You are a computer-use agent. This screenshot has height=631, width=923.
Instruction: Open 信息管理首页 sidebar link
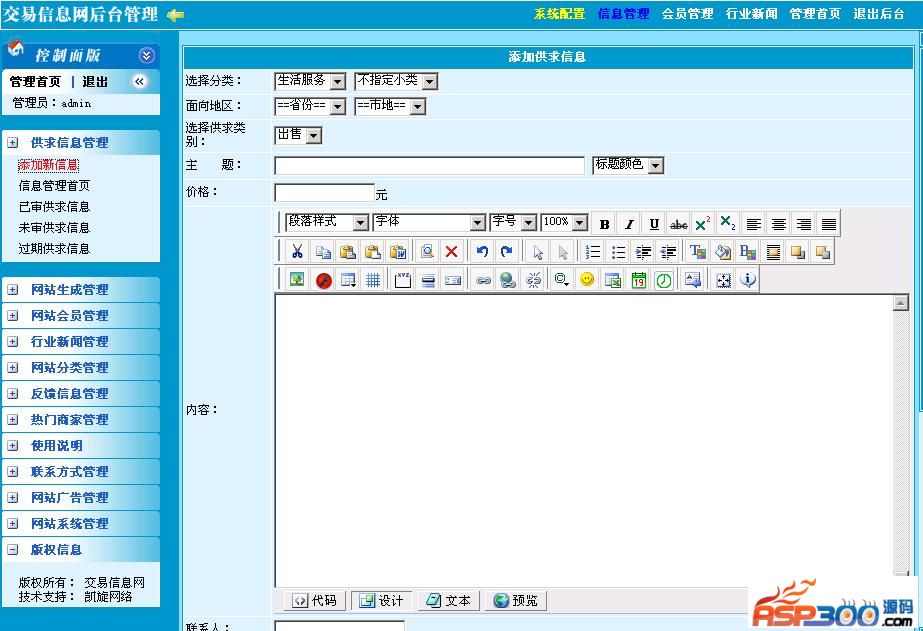click(54, 186)
